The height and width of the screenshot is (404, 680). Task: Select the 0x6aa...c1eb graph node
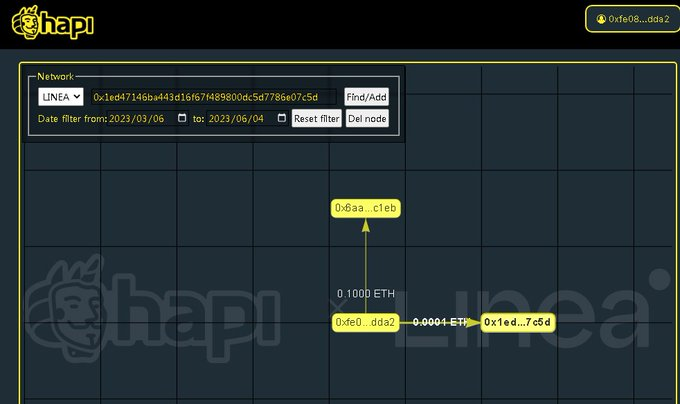pyautogui.click(x=366, y=209)
